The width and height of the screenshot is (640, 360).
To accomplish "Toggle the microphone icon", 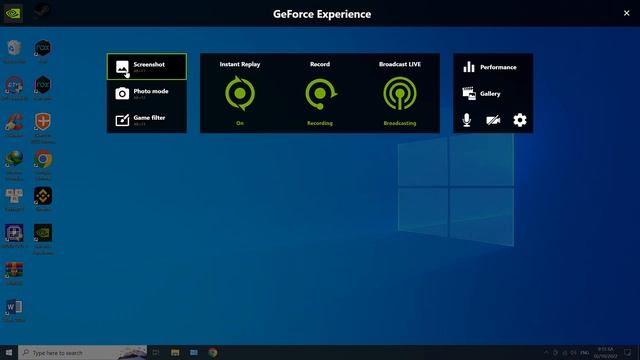I will pos(467,120).
